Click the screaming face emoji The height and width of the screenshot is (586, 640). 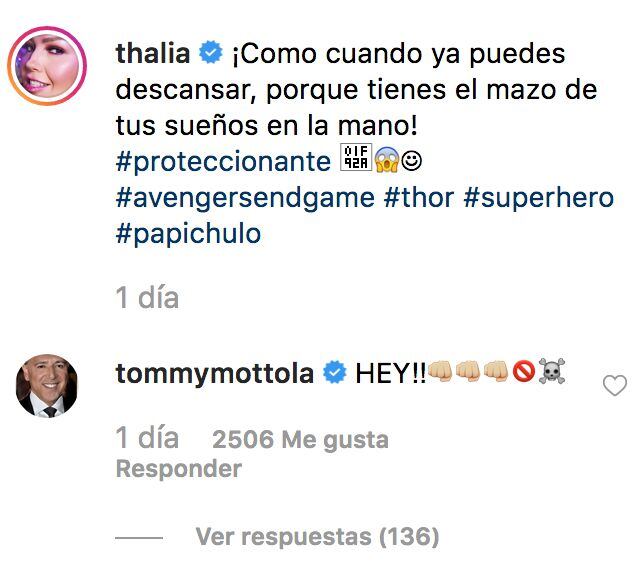click(387, 160)
